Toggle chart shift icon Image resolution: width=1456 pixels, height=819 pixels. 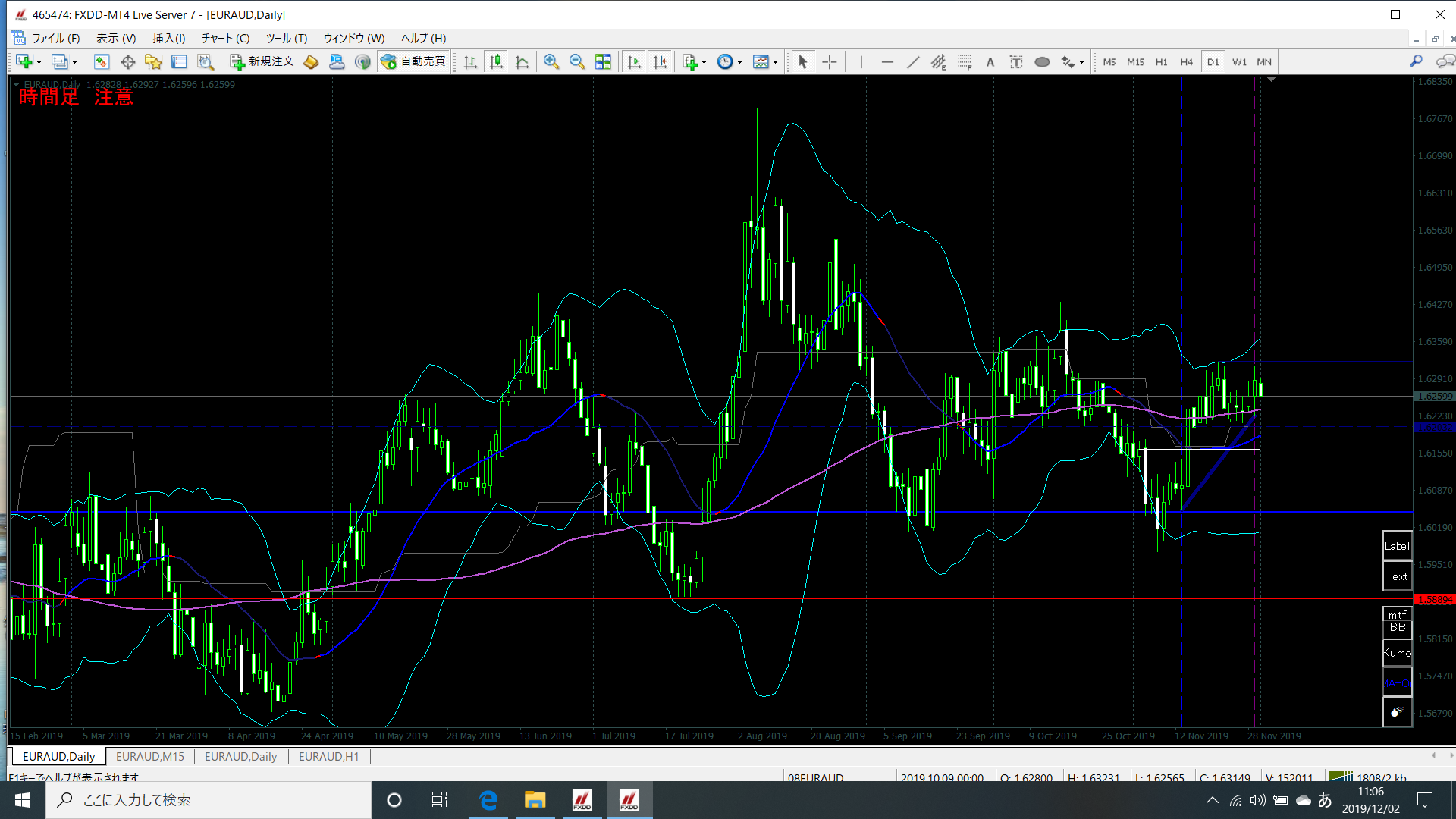pos(660,62)
